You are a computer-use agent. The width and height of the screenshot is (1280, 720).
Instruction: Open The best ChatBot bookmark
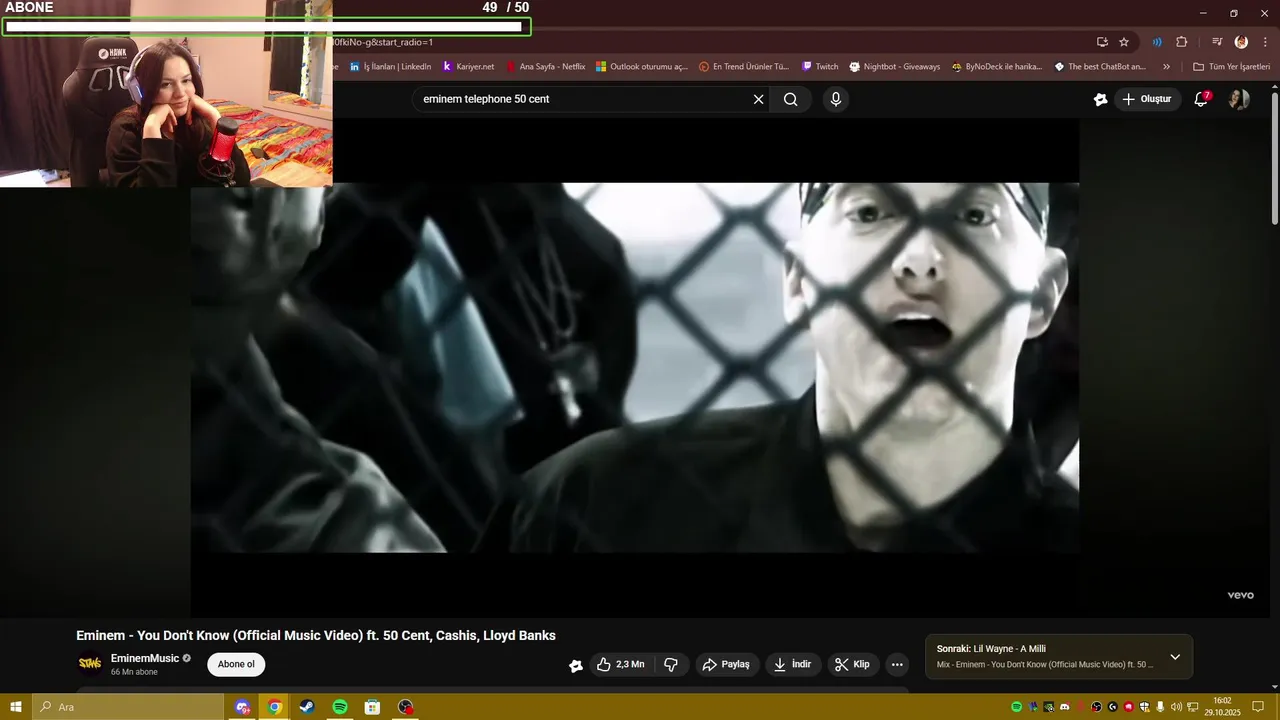pos(1100,67)
